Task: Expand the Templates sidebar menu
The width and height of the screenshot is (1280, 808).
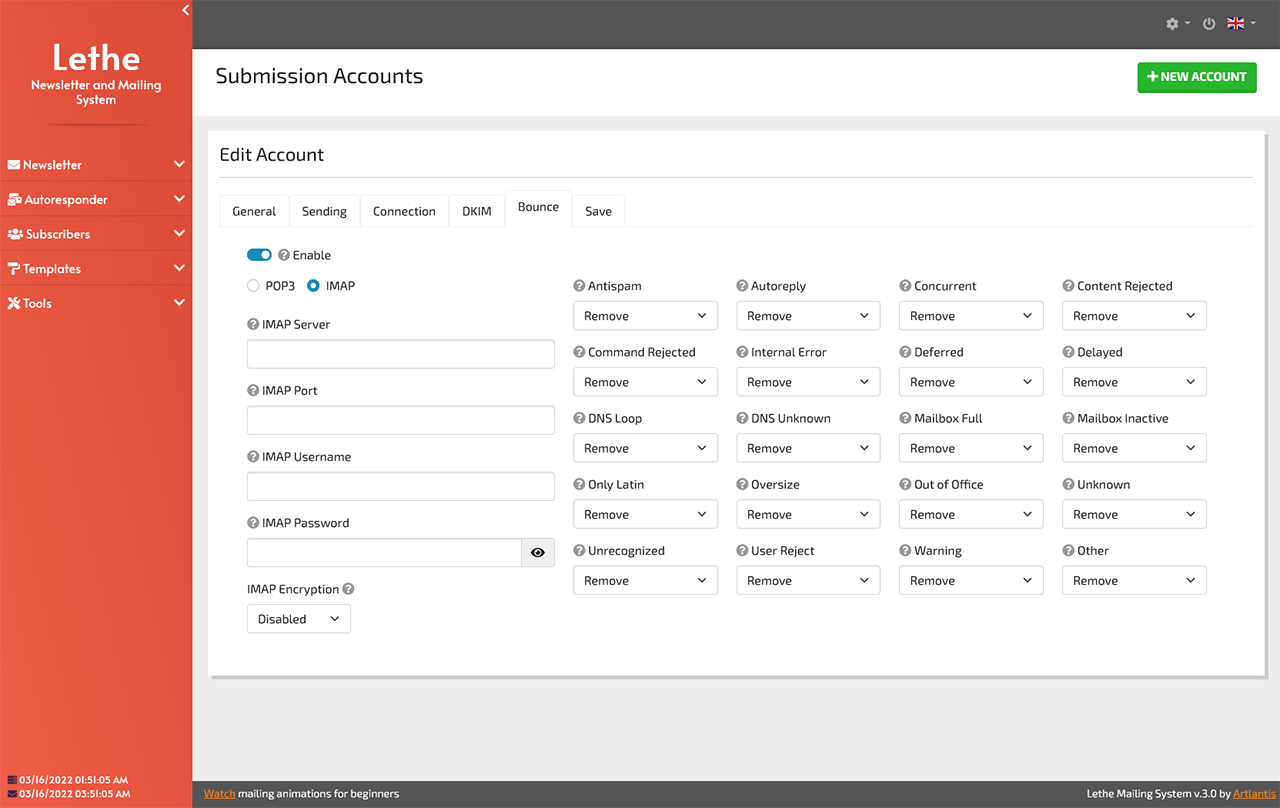Action: pos(96,268)
